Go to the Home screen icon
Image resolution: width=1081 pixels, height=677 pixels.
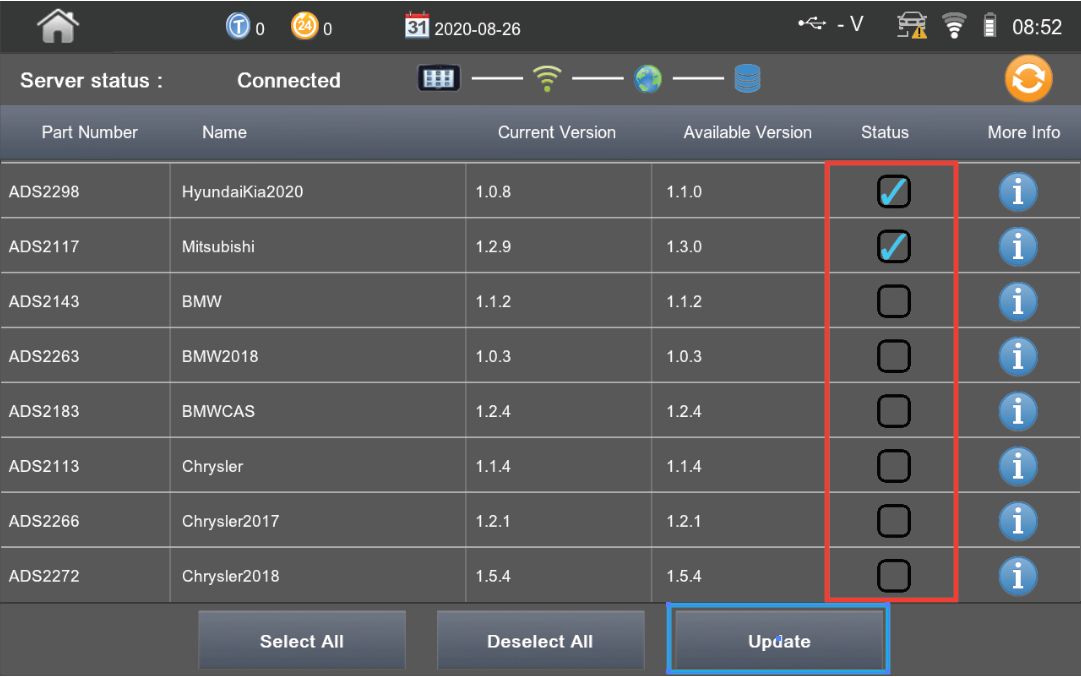tap(57, 27)
